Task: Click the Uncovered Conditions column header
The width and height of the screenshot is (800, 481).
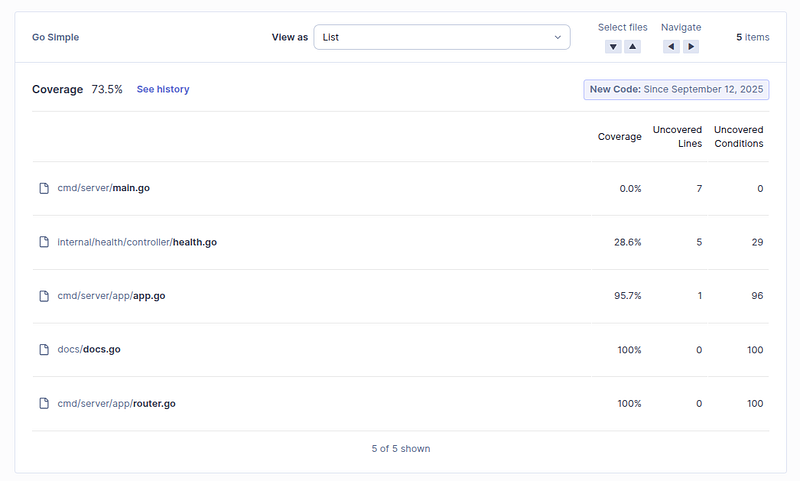Action: click(738, 137)
